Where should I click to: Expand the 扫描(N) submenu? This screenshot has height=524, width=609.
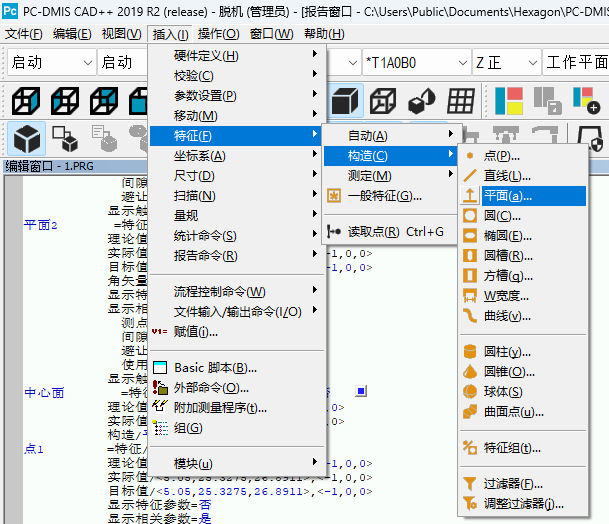tap(237, 196)
